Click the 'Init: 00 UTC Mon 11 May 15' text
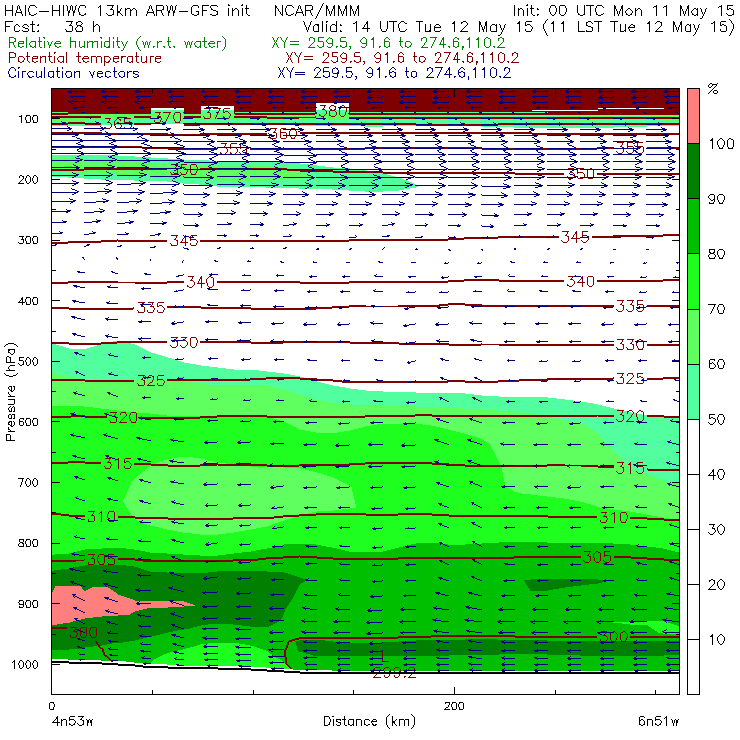 pos(623,11)
